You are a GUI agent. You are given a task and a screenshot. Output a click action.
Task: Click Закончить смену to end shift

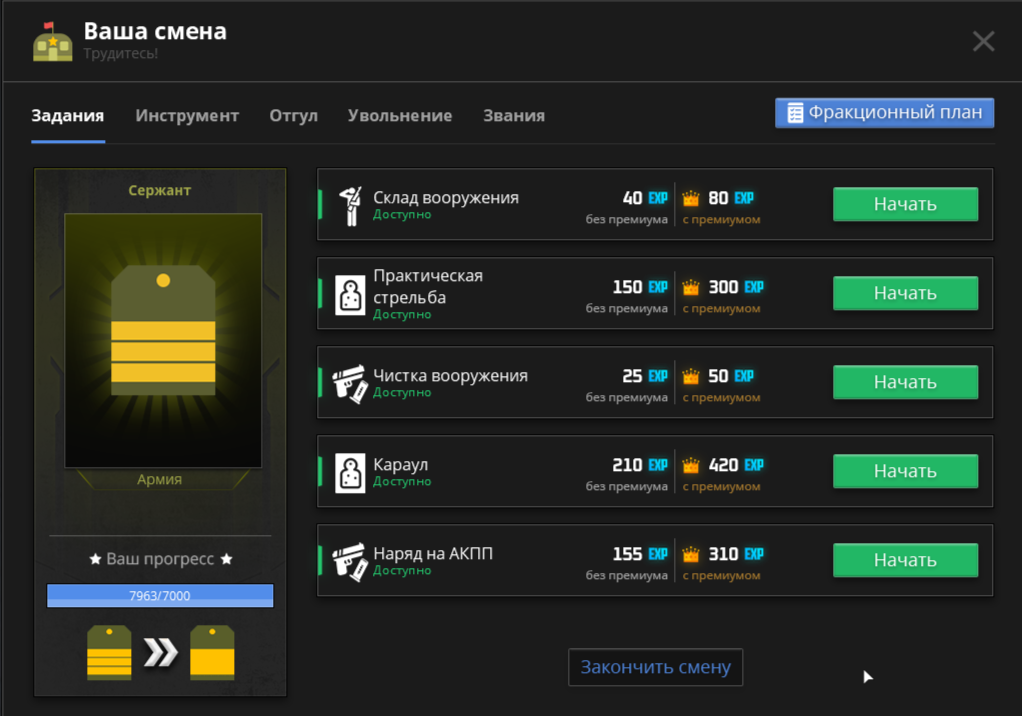click(x=655, y=667)
